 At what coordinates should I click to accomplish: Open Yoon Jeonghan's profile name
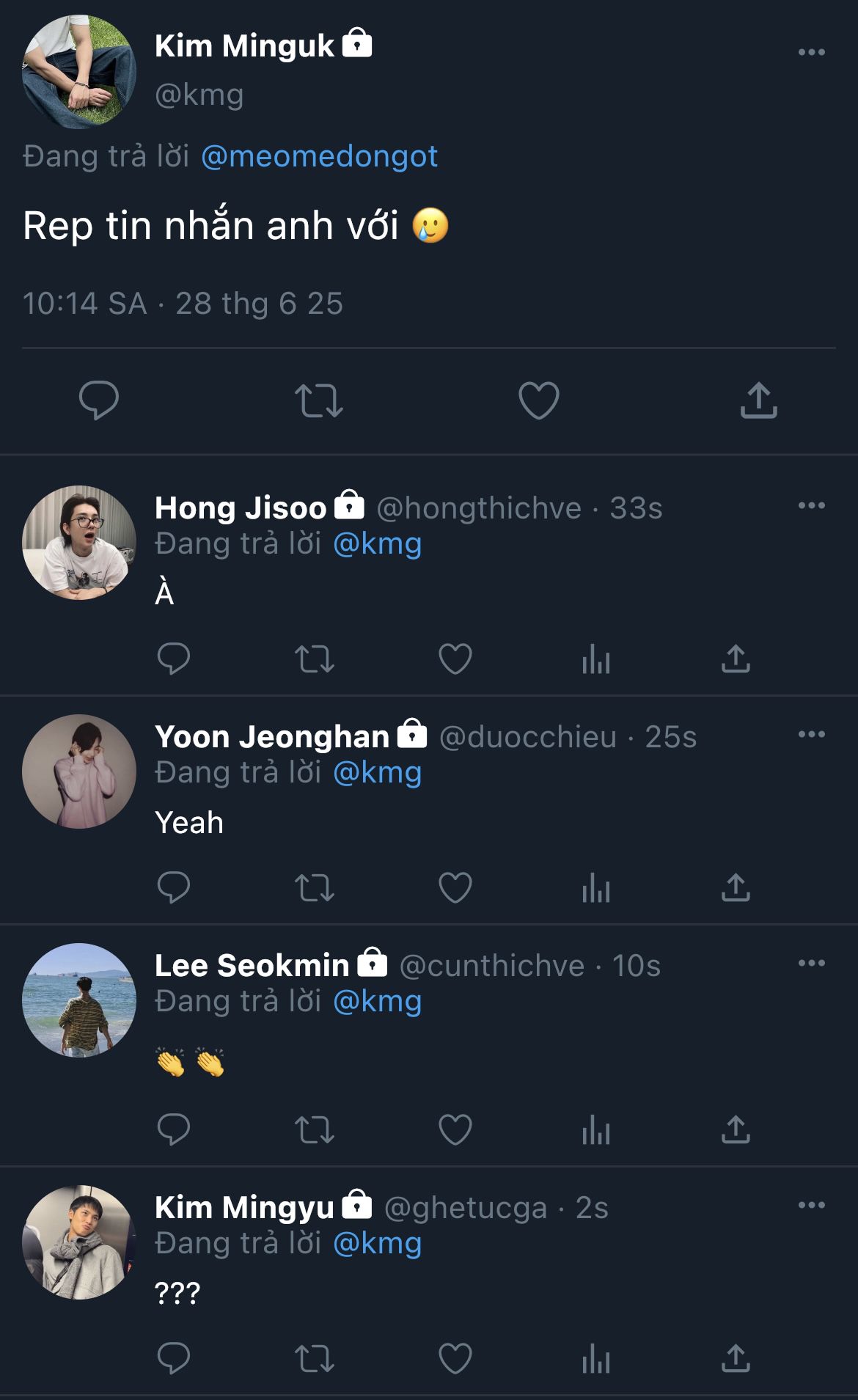(272, 736)
